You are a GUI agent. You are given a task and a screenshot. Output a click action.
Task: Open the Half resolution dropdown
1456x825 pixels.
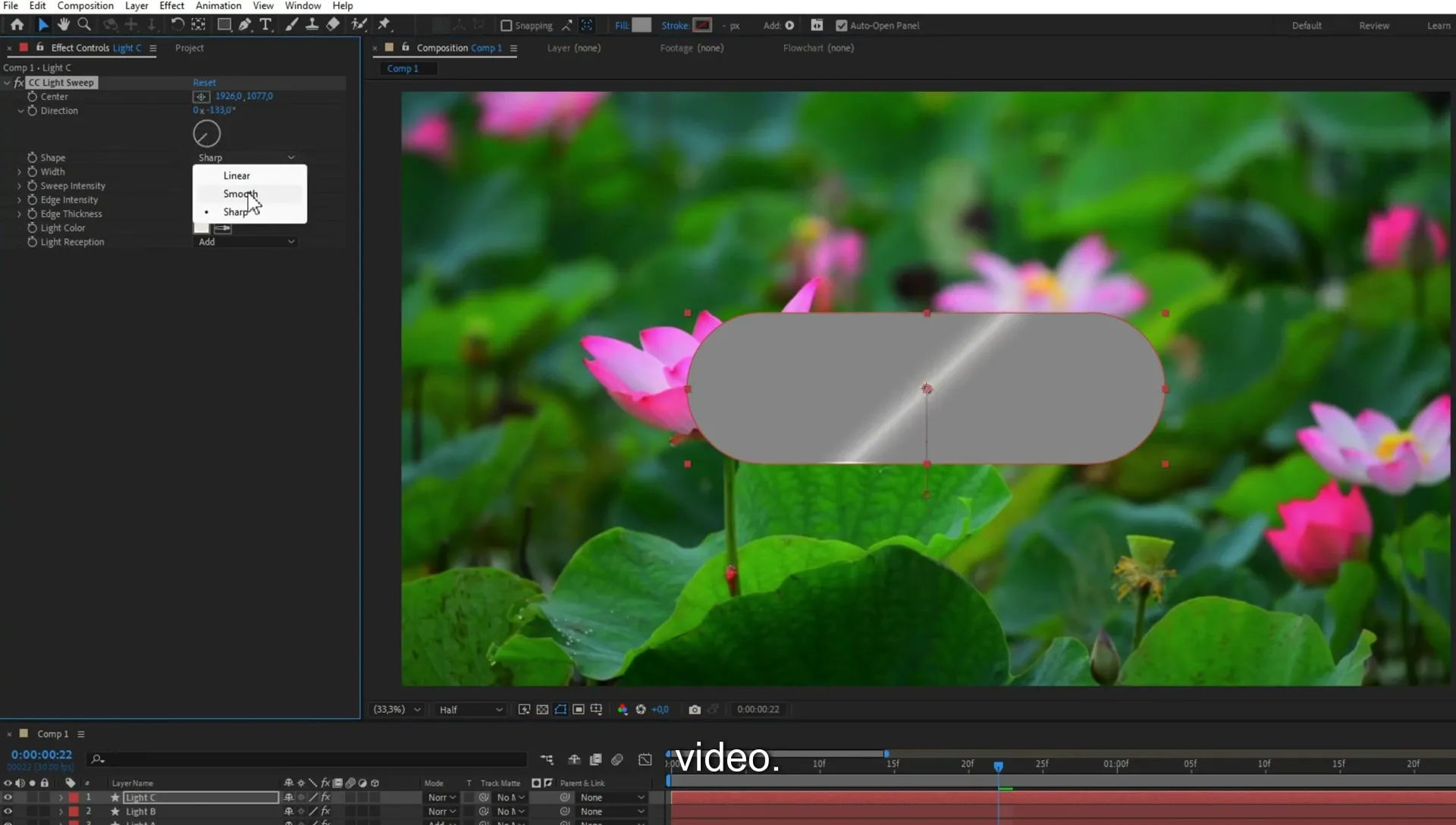pyautogui.click(x=470, y=710)
